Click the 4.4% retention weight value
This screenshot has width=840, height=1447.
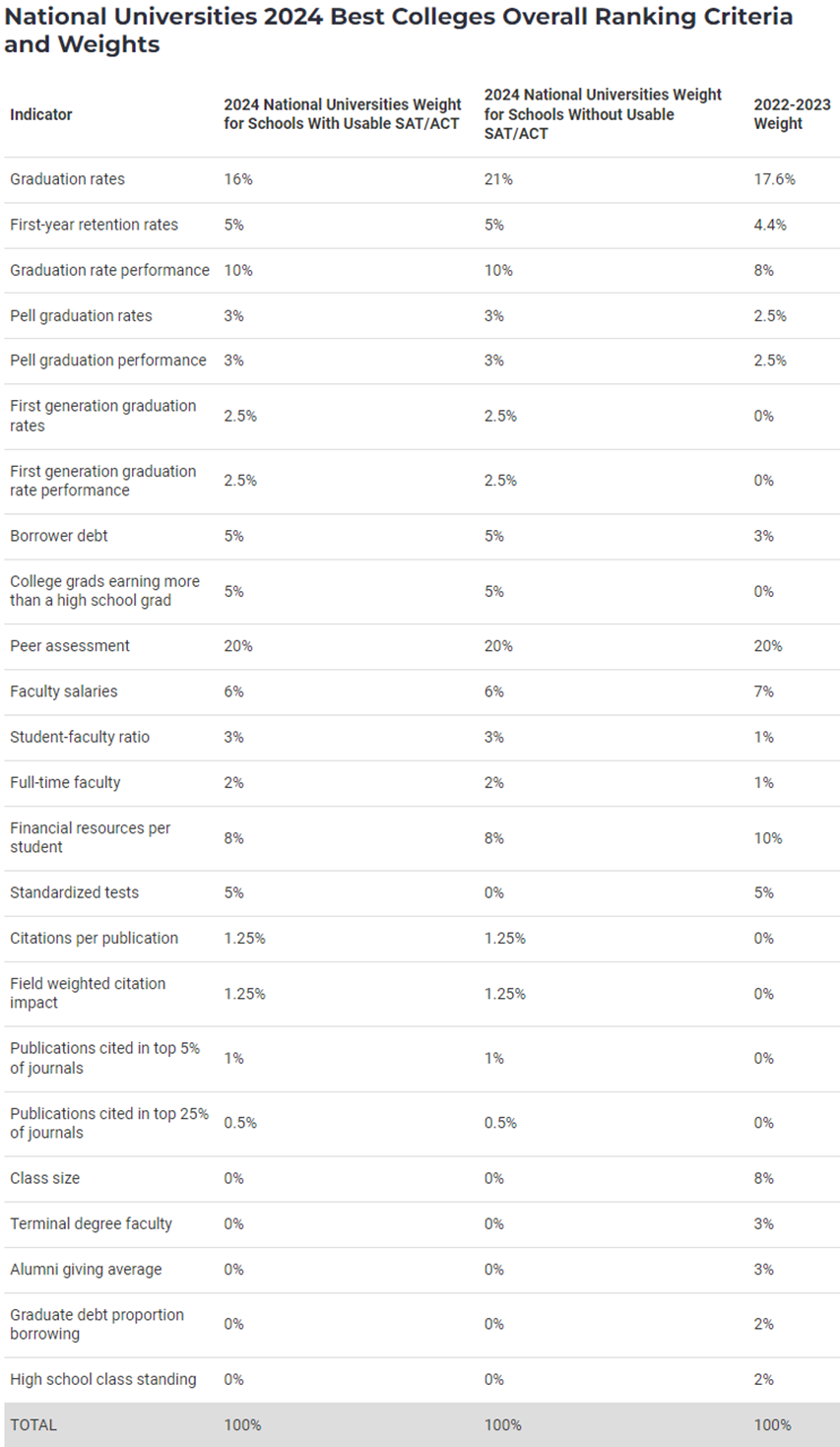[x=770, y=225]
